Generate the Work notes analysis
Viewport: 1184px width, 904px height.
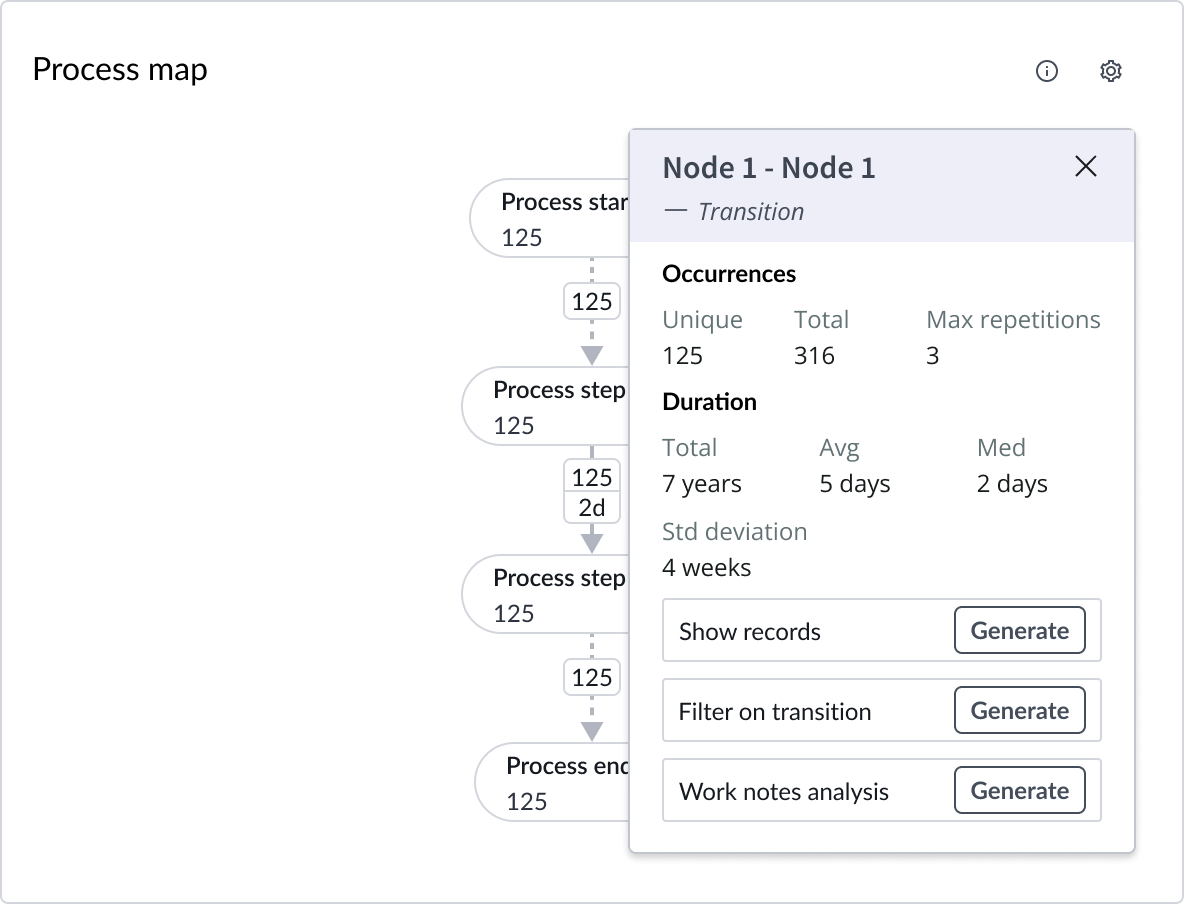pos(1019,791)
